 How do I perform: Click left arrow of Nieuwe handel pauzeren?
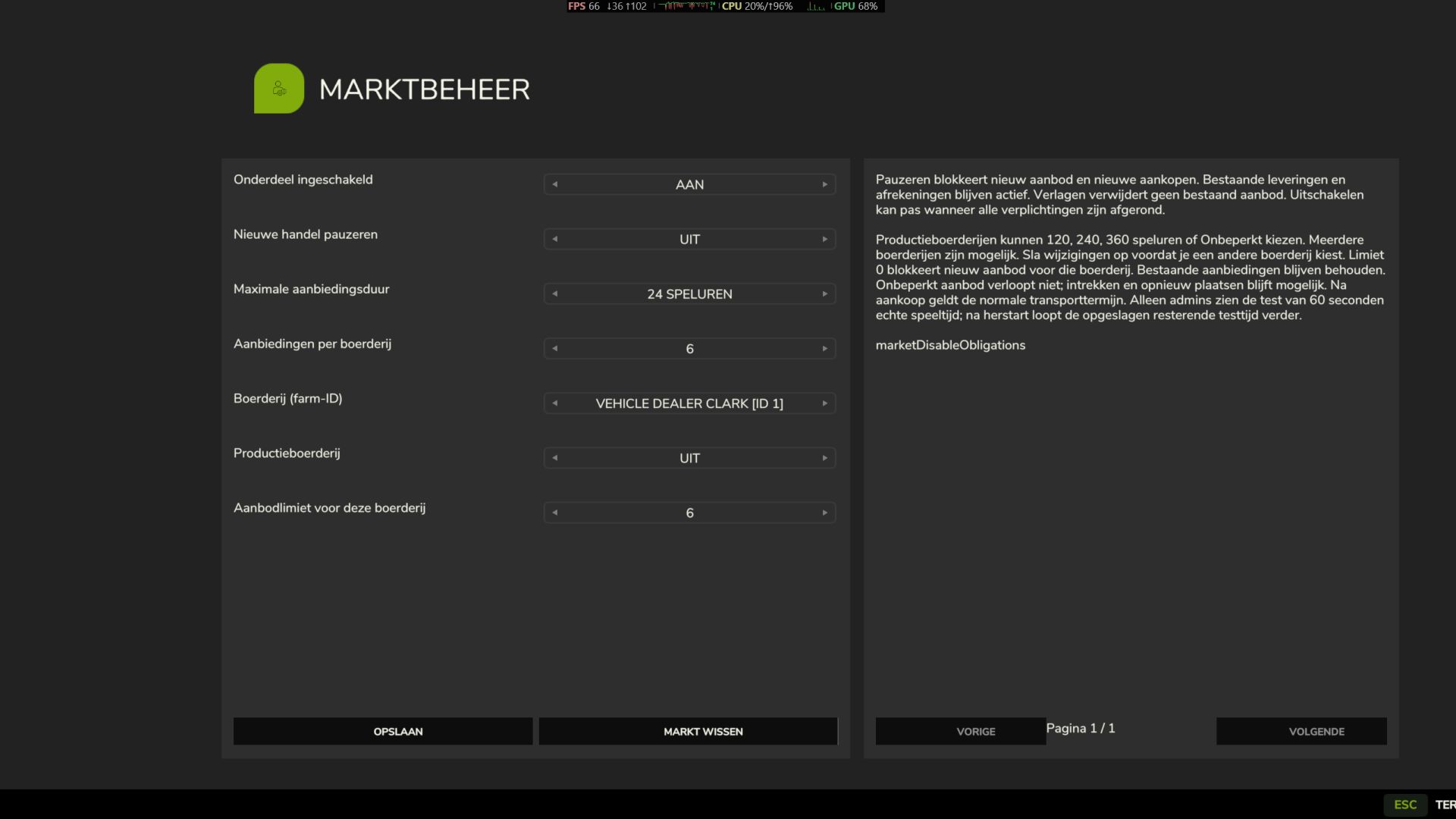click(x=555, y=239)
